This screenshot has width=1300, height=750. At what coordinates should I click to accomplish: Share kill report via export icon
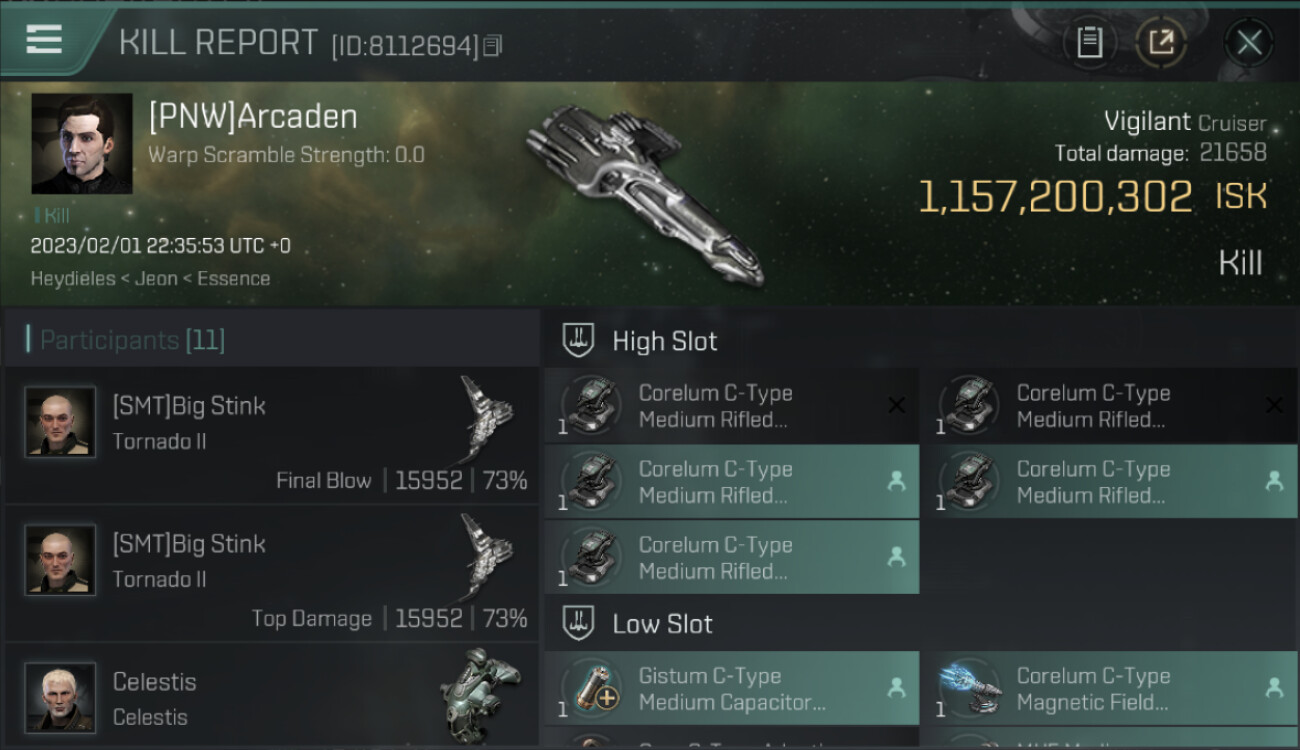point(1161,42)
